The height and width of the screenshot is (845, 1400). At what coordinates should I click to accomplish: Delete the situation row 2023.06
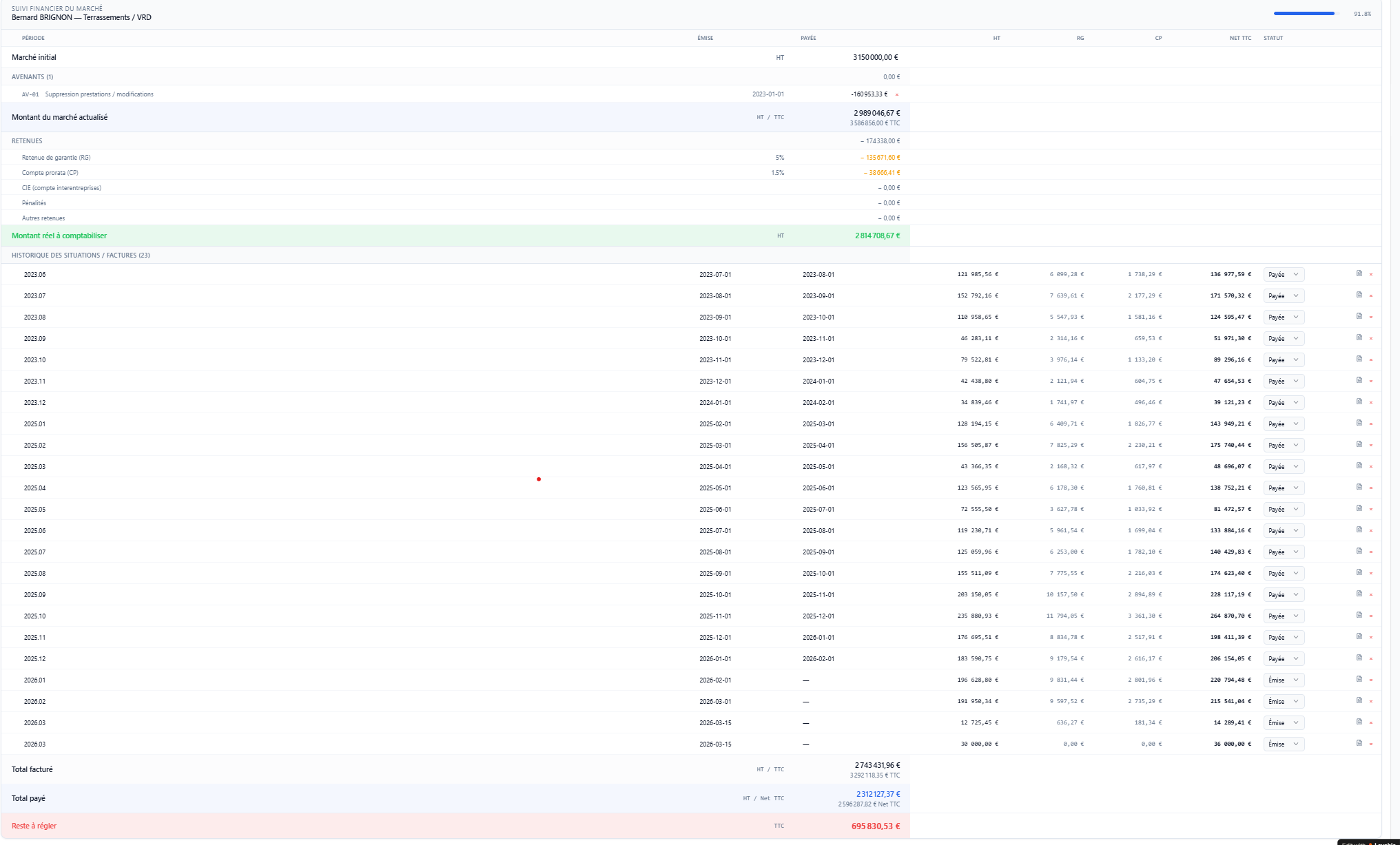[1370, 274]
